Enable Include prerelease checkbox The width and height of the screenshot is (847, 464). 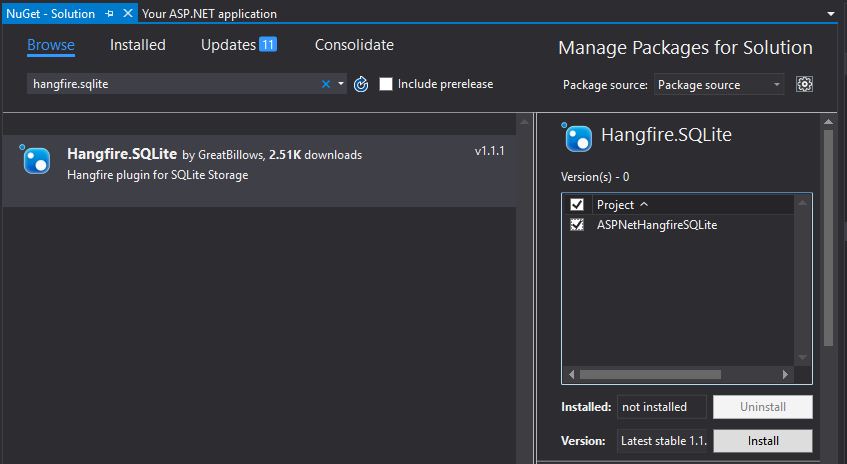[x=386, y=85]
